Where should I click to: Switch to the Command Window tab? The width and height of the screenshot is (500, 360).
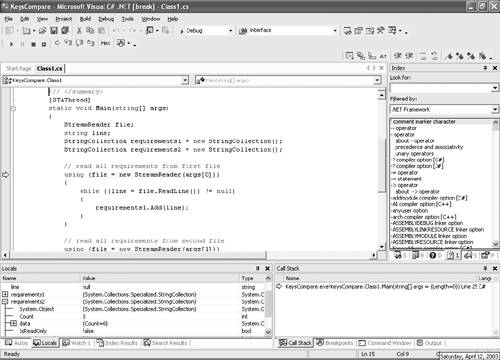click(x=385, y=343)
